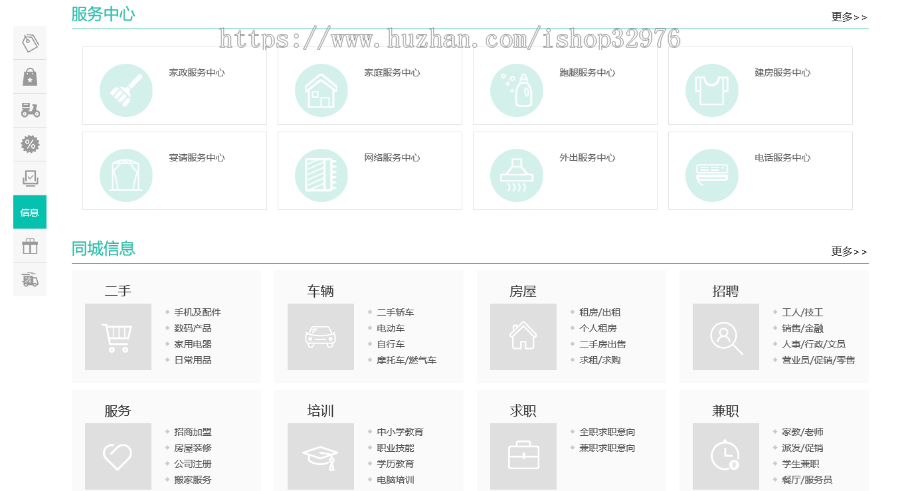Open the heart icon under 服务
900x491 pixels.
coord(118,457)
